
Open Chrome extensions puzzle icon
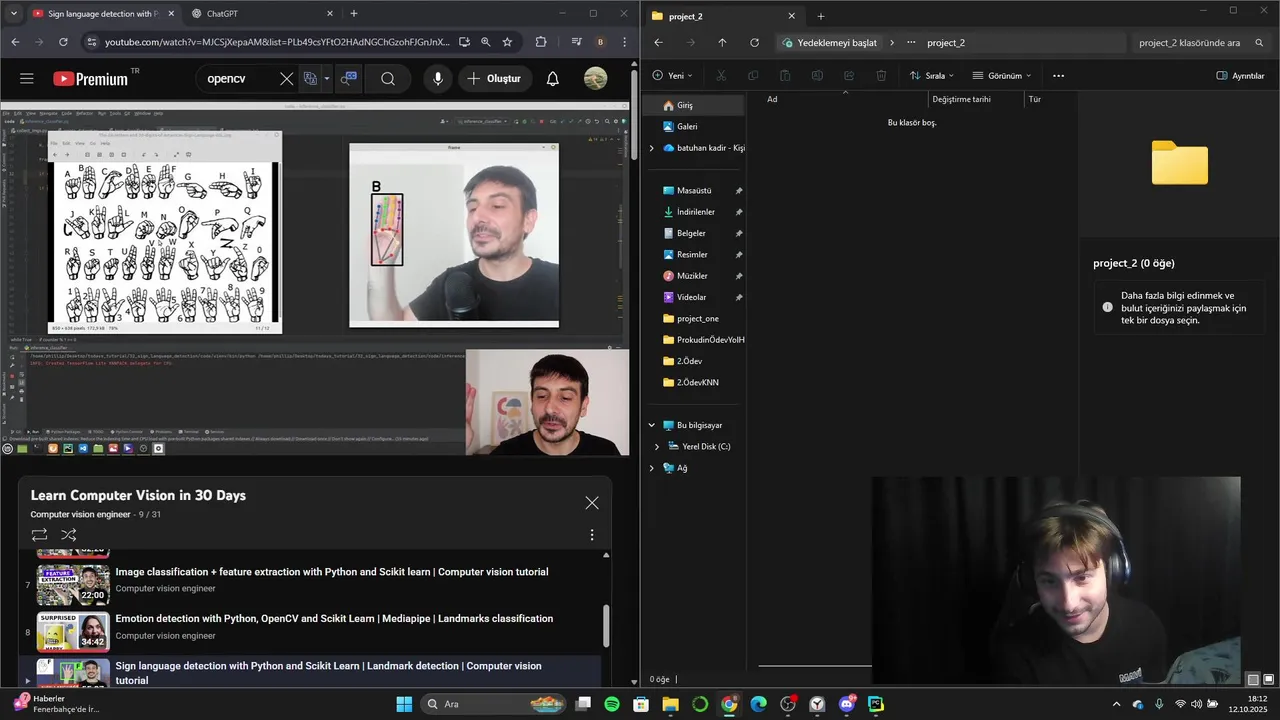tap(541, 42)
